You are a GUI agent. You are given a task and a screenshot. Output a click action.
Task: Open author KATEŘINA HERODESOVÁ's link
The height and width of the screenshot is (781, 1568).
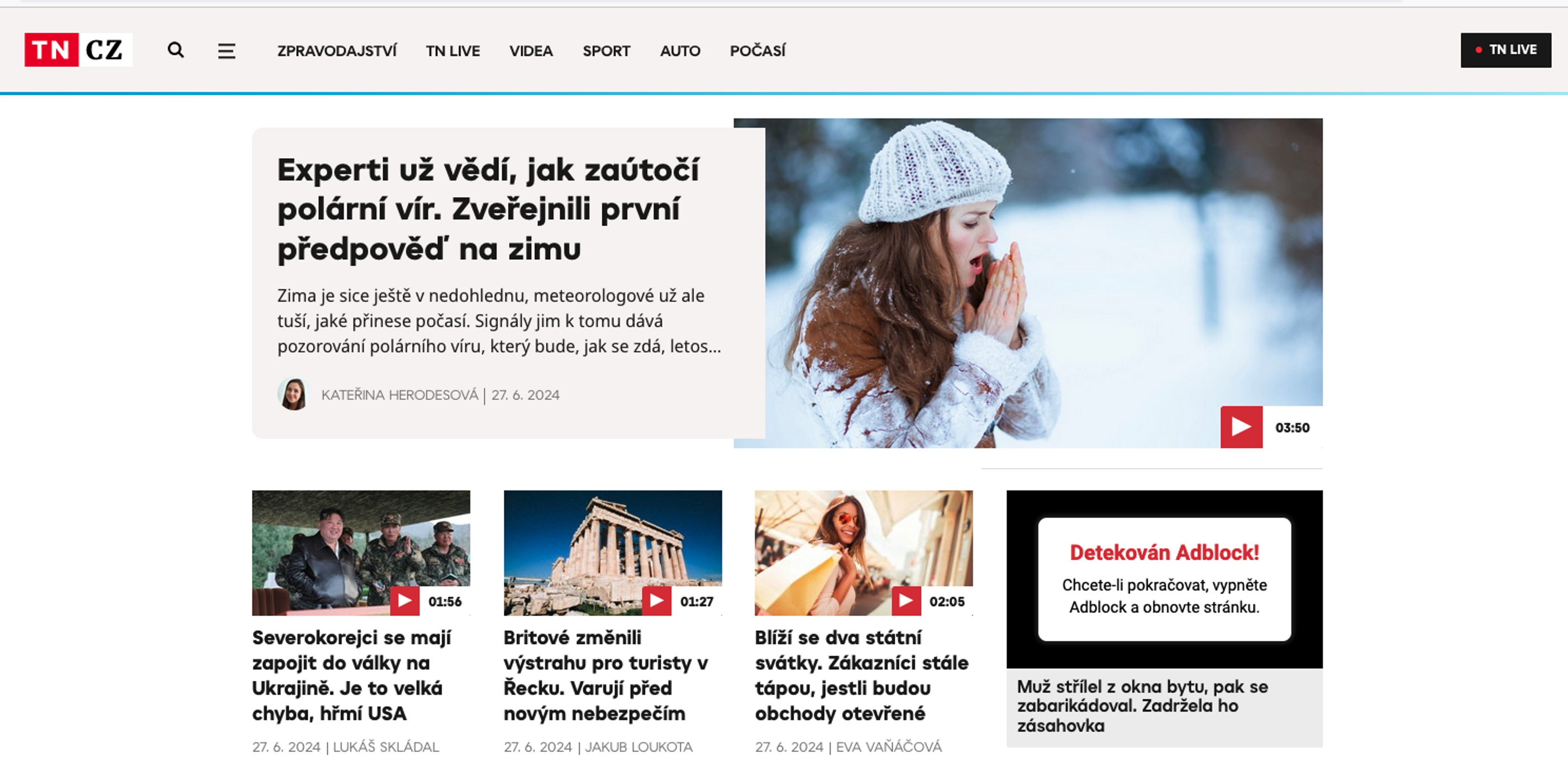[x=399, y=395]
